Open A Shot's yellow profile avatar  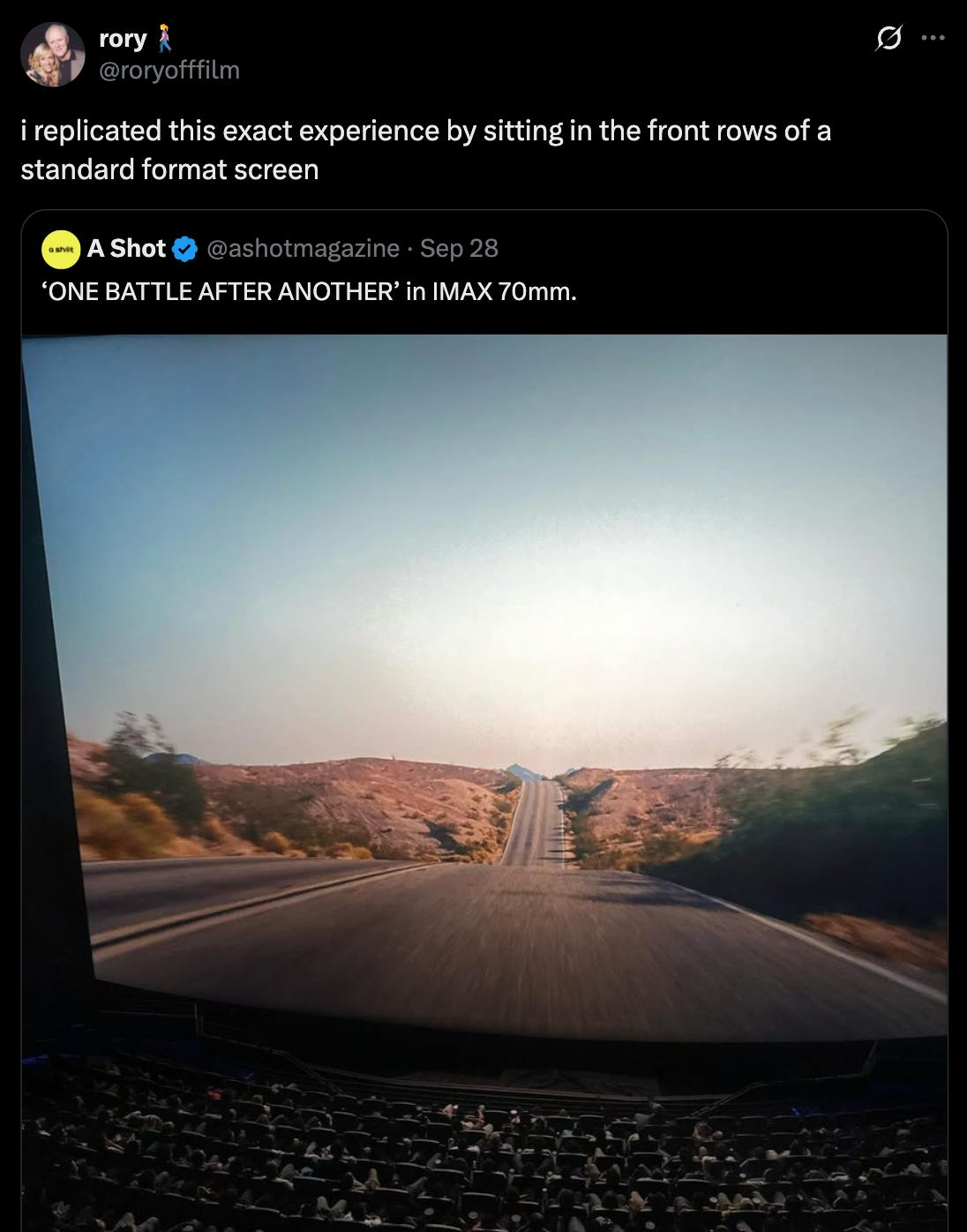61,250
